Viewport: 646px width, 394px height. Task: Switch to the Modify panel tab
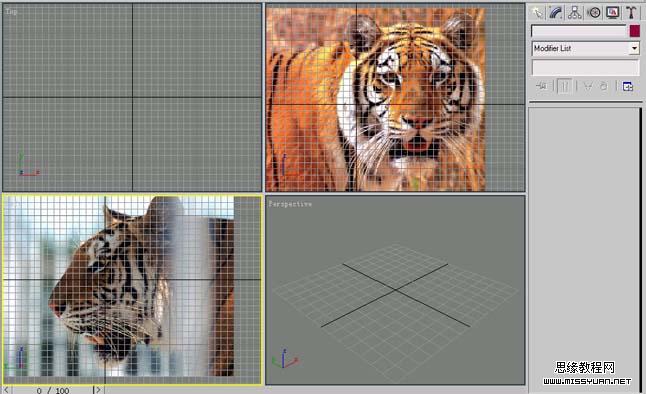[556, 13]
